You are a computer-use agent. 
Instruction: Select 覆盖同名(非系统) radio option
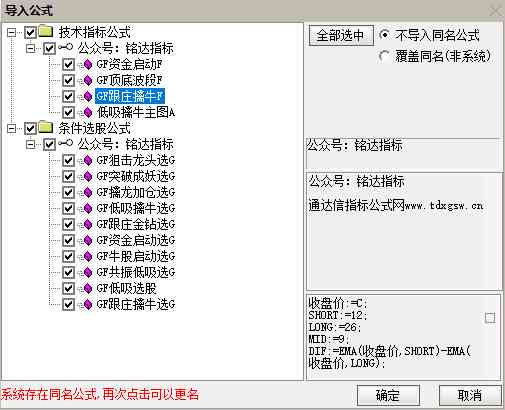click(384, 56)
